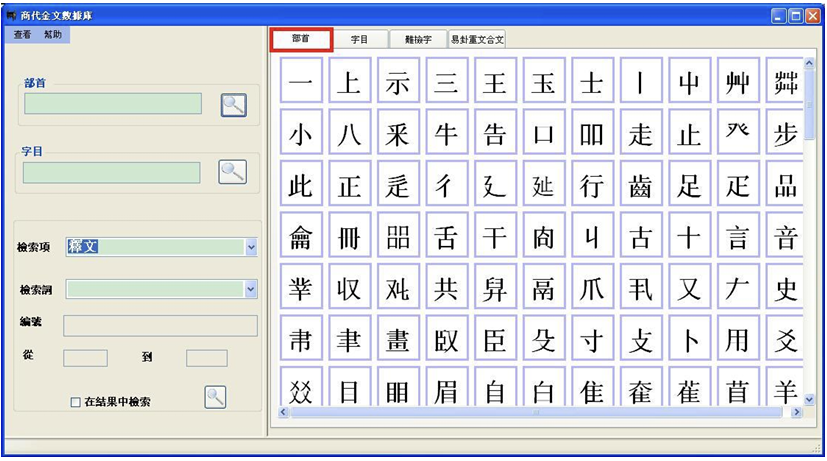Click the horizontal scrollbar left arrow

(283, 412)
